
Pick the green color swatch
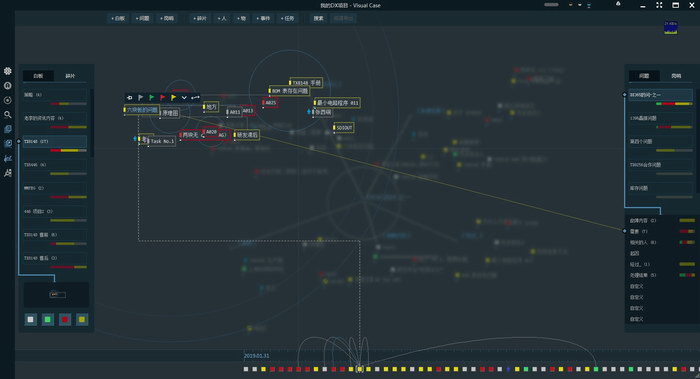point(48,319)
